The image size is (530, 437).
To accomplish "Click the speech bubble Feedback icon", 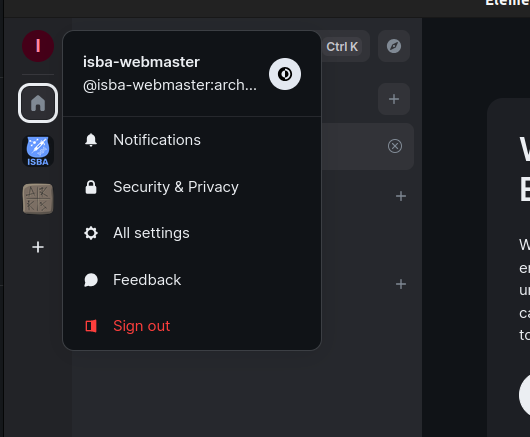I will pyautogui.click(x=91, y=280).
